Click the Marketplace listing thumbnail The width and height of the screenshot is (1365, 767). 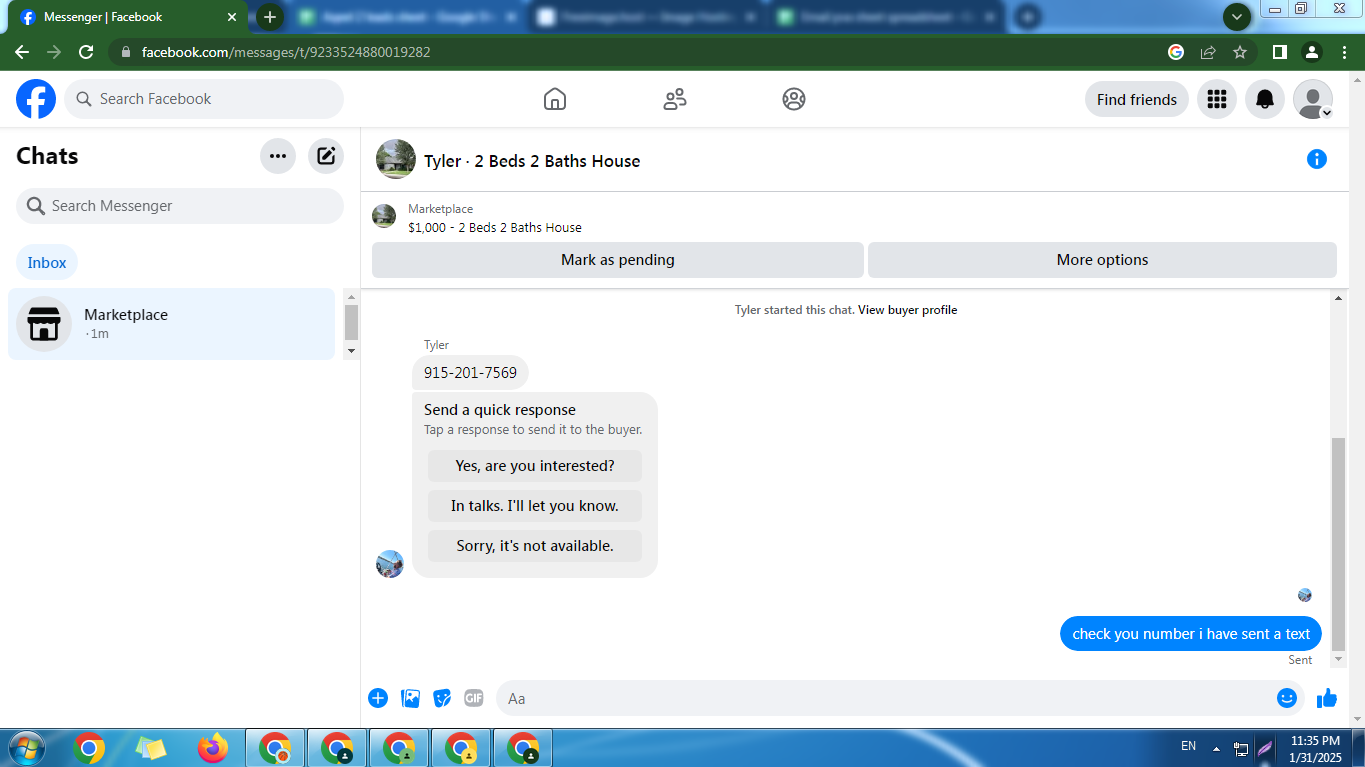point(384,216)
